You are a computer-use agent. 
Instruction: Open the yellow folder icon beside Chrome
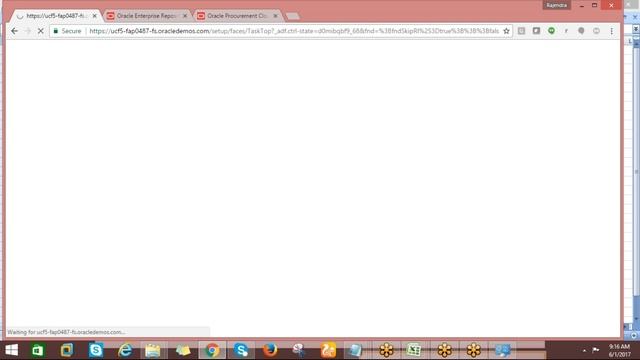183,350
